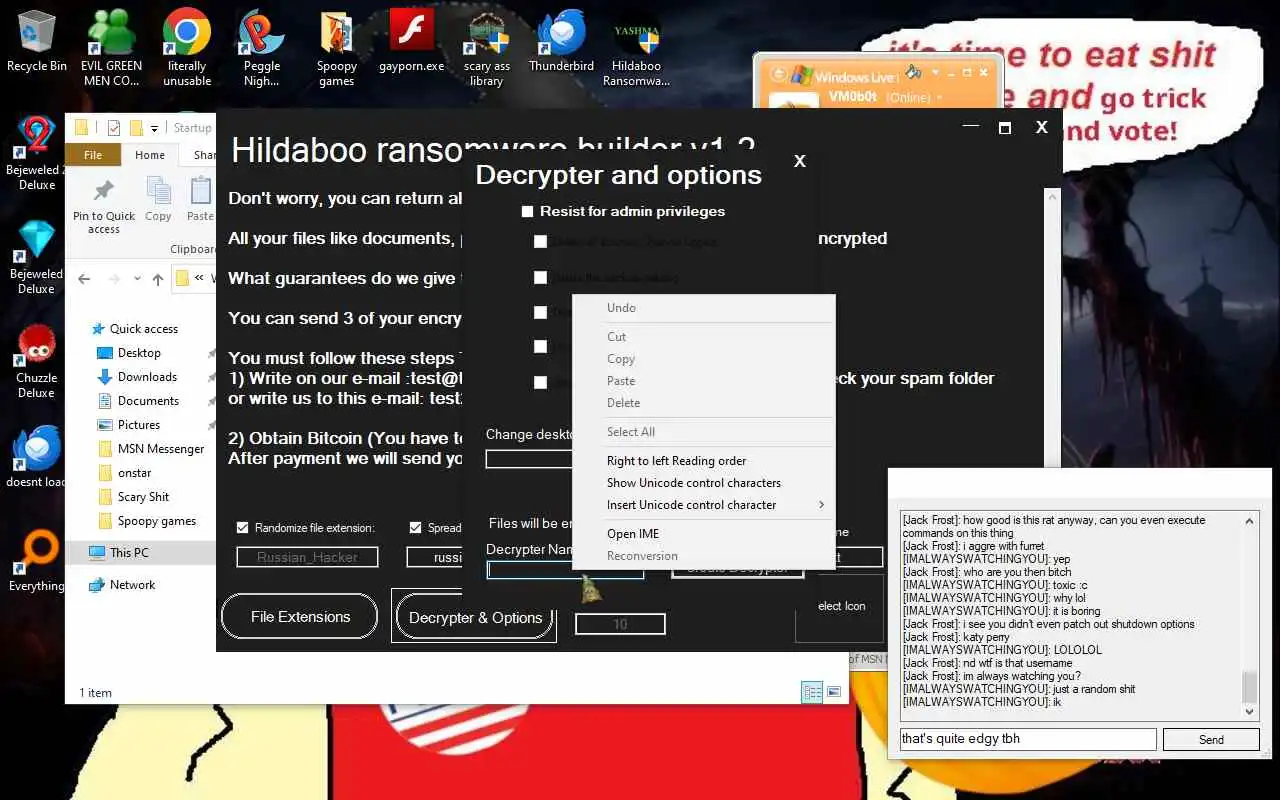Click the chat message input field
1280x800 pixels.
(1027, 739)
